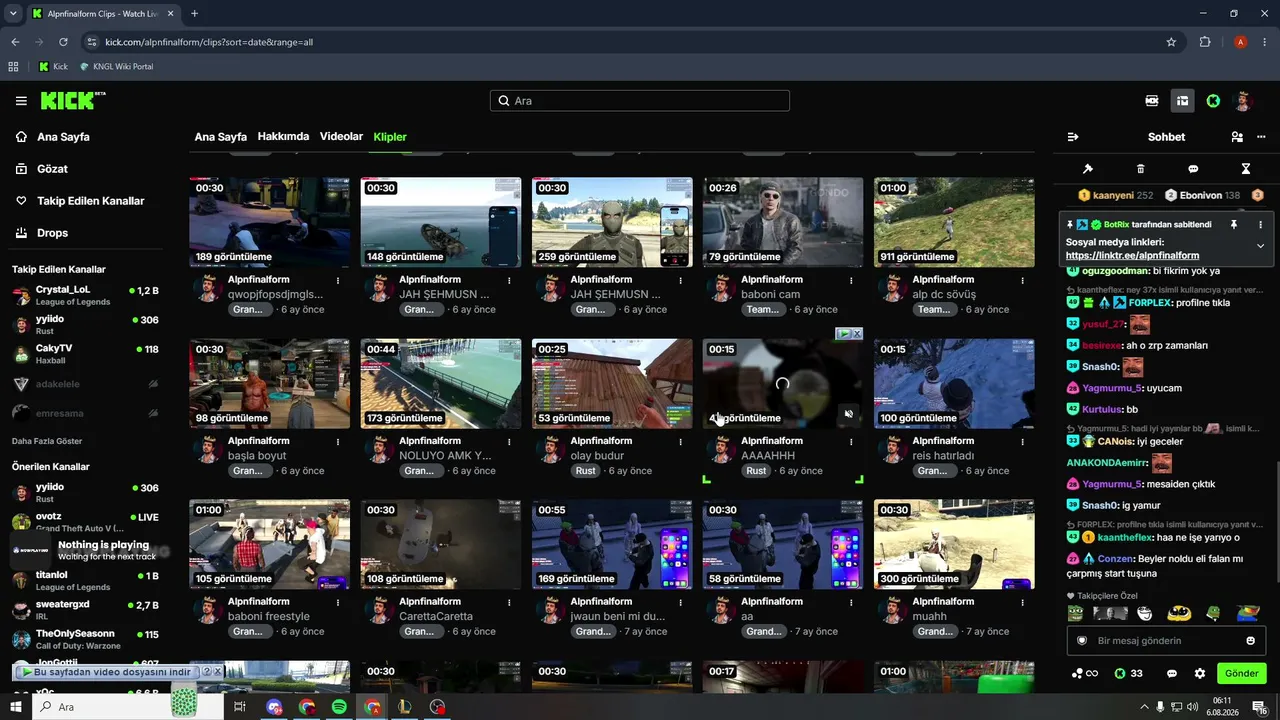Open the treasure chest rewards icon
The width and height of the screenshot is (1280, 720).
(1182, 101)
